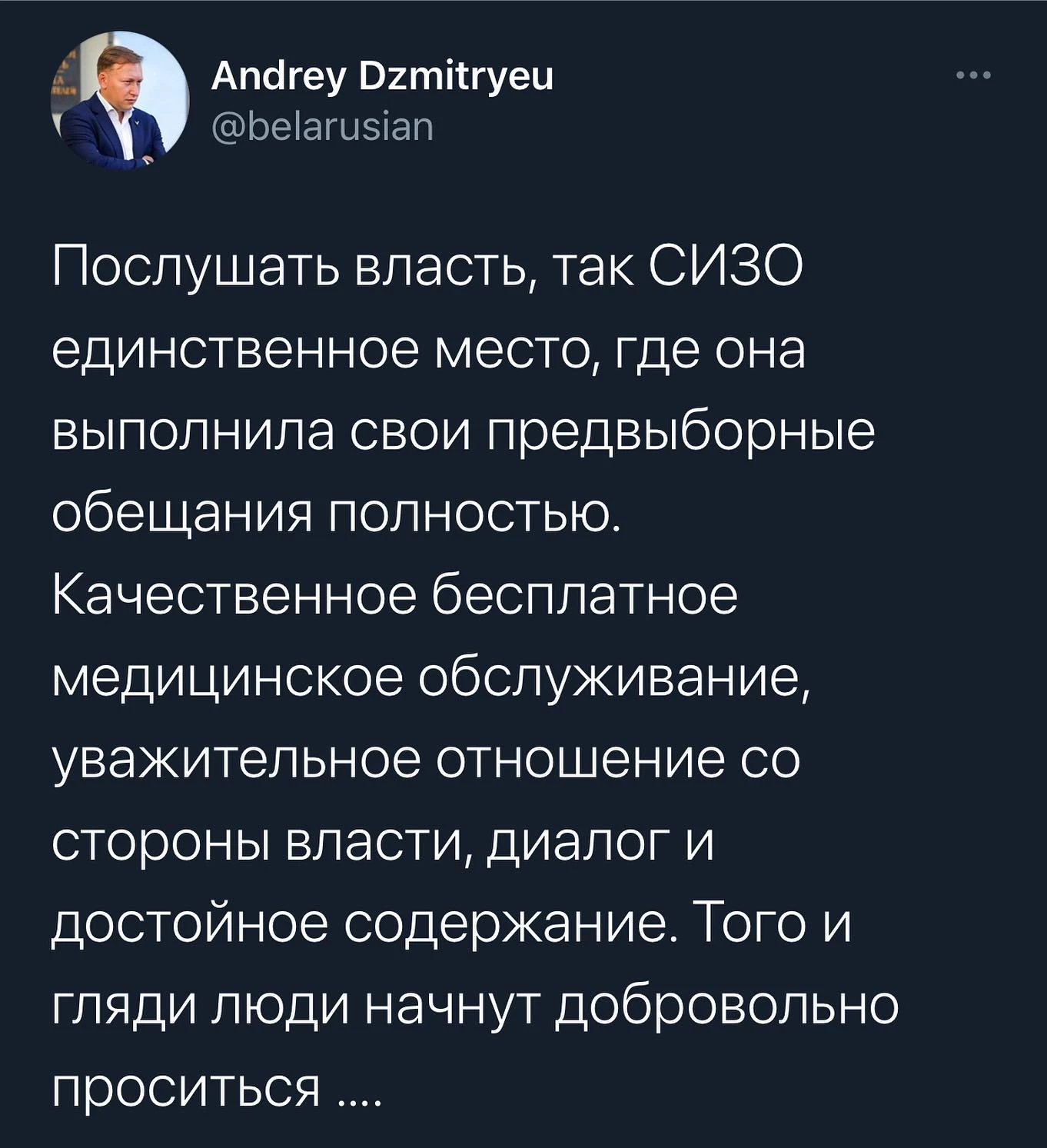Click the word предвыборные in the tweet

[x=679, y=433]
